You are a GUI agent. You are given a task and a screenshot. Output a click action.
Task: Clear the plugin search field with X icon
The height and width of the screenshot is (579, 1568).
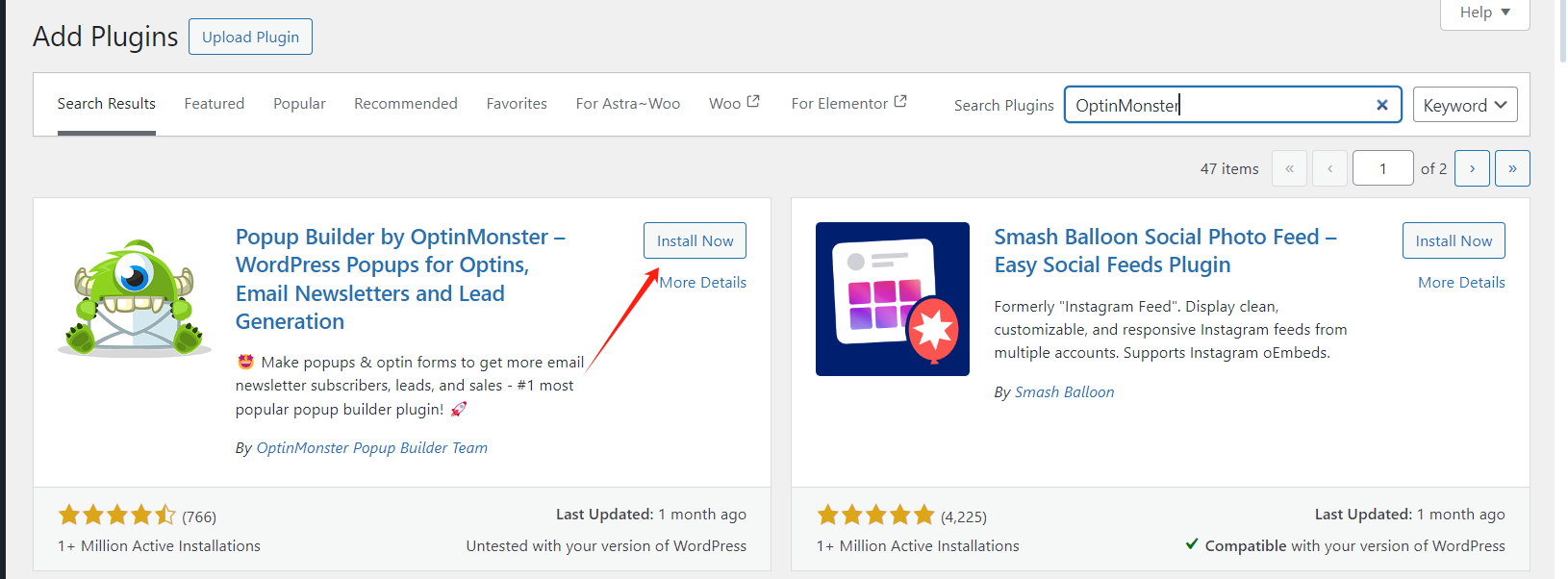point(1381,105)
